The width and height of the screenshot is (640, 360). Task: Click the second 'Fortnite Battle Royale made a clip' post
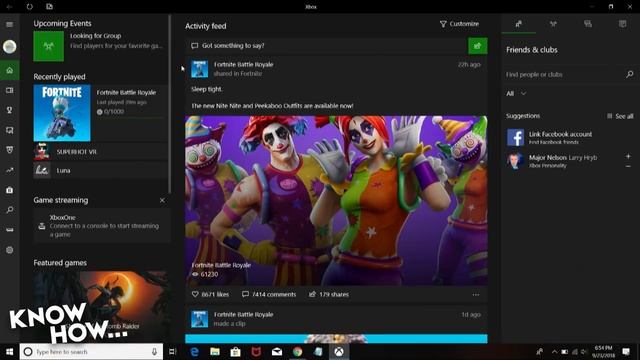coord(336,319)
